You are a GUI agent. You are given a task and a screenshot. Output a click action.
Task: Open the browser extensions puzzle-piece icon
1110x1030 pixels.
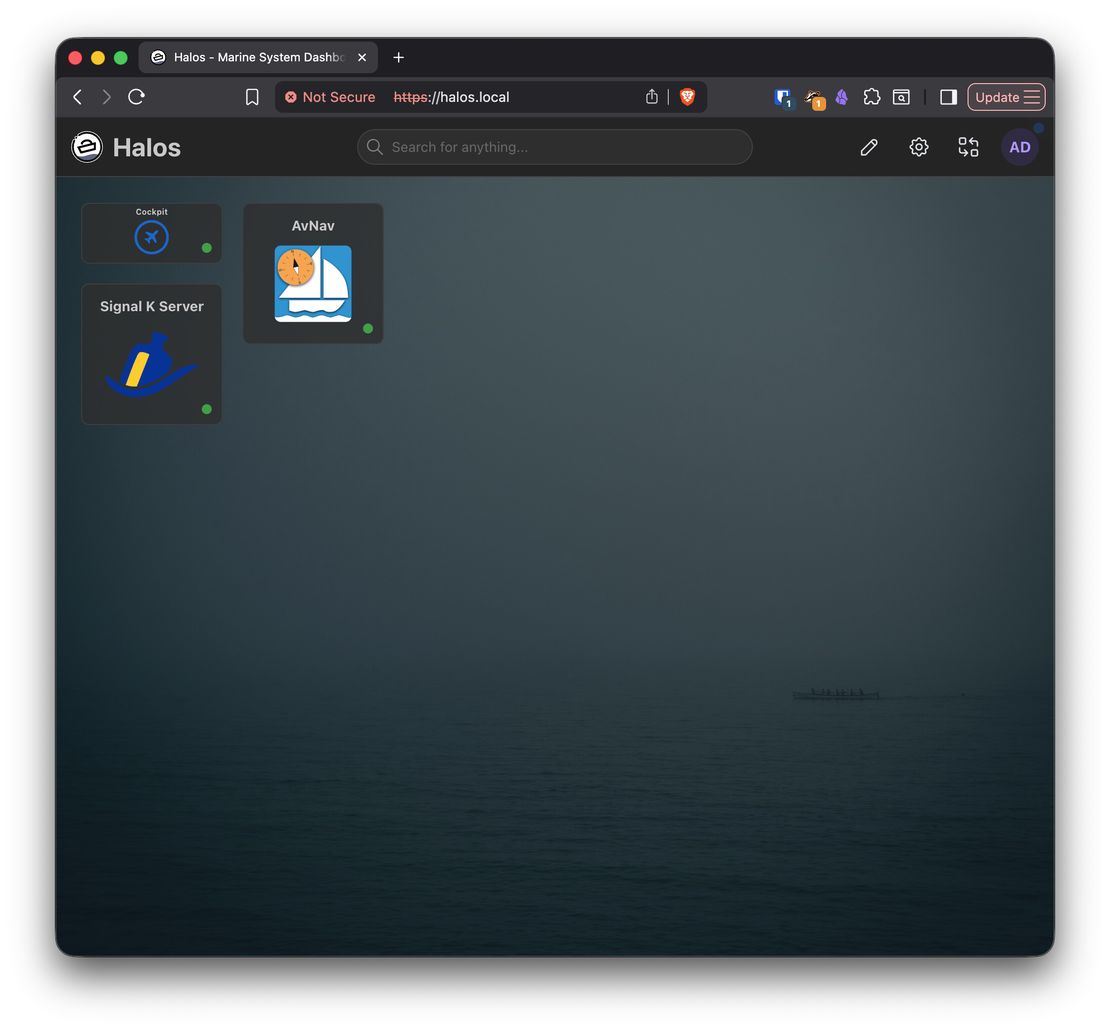point(871,97)
